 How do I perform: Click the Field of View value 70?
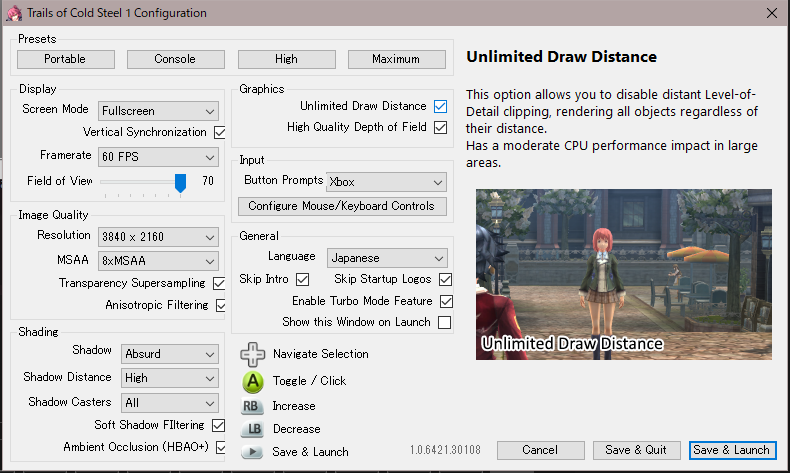208,181
